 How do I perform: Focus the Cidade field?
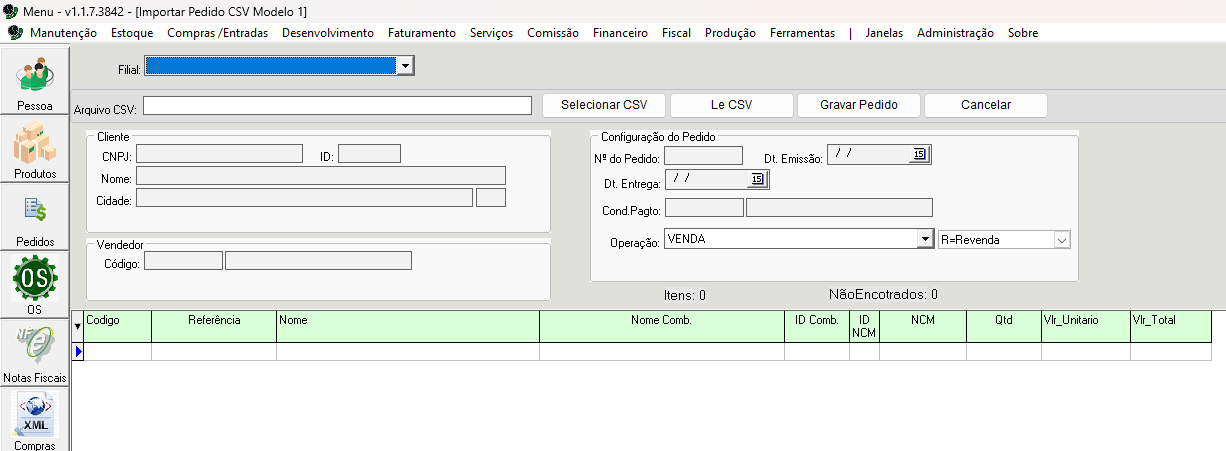[x=304, y=198]
